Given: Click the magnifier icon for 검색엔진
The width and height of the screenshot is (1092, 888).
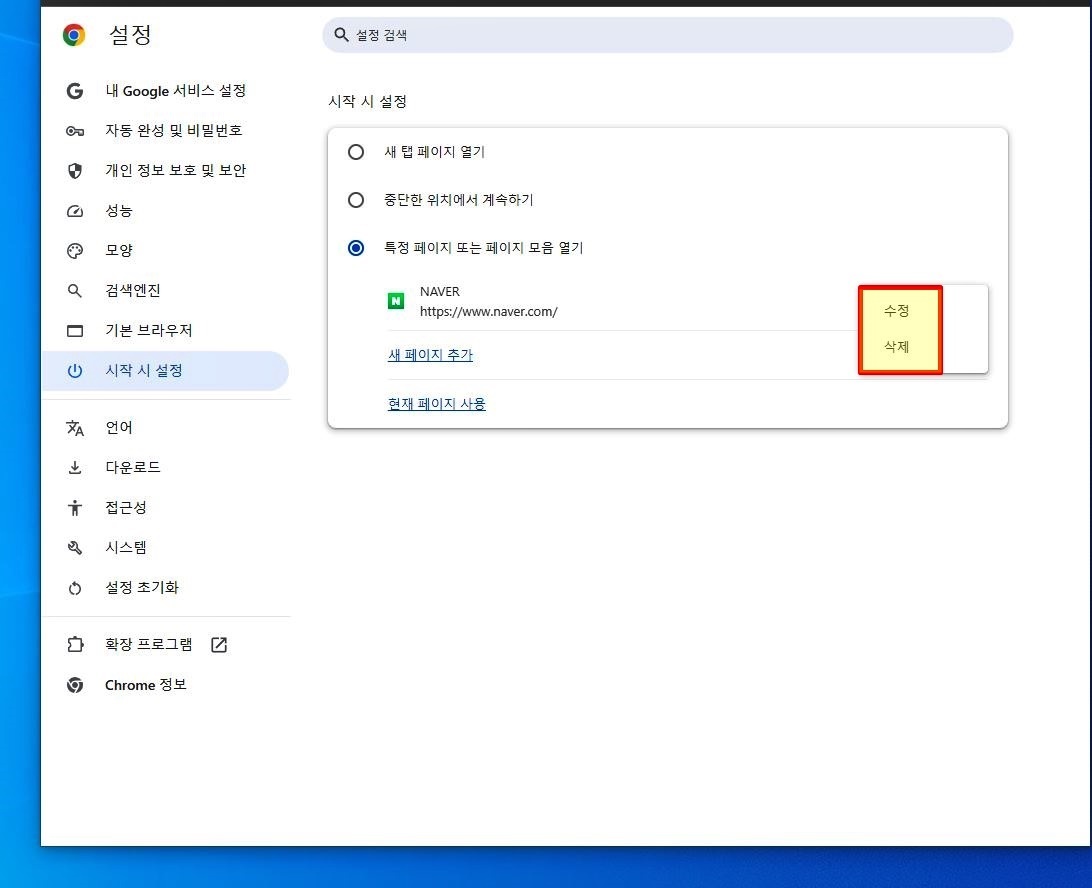Looking at the screenshot, I should (x=75, y=291).
